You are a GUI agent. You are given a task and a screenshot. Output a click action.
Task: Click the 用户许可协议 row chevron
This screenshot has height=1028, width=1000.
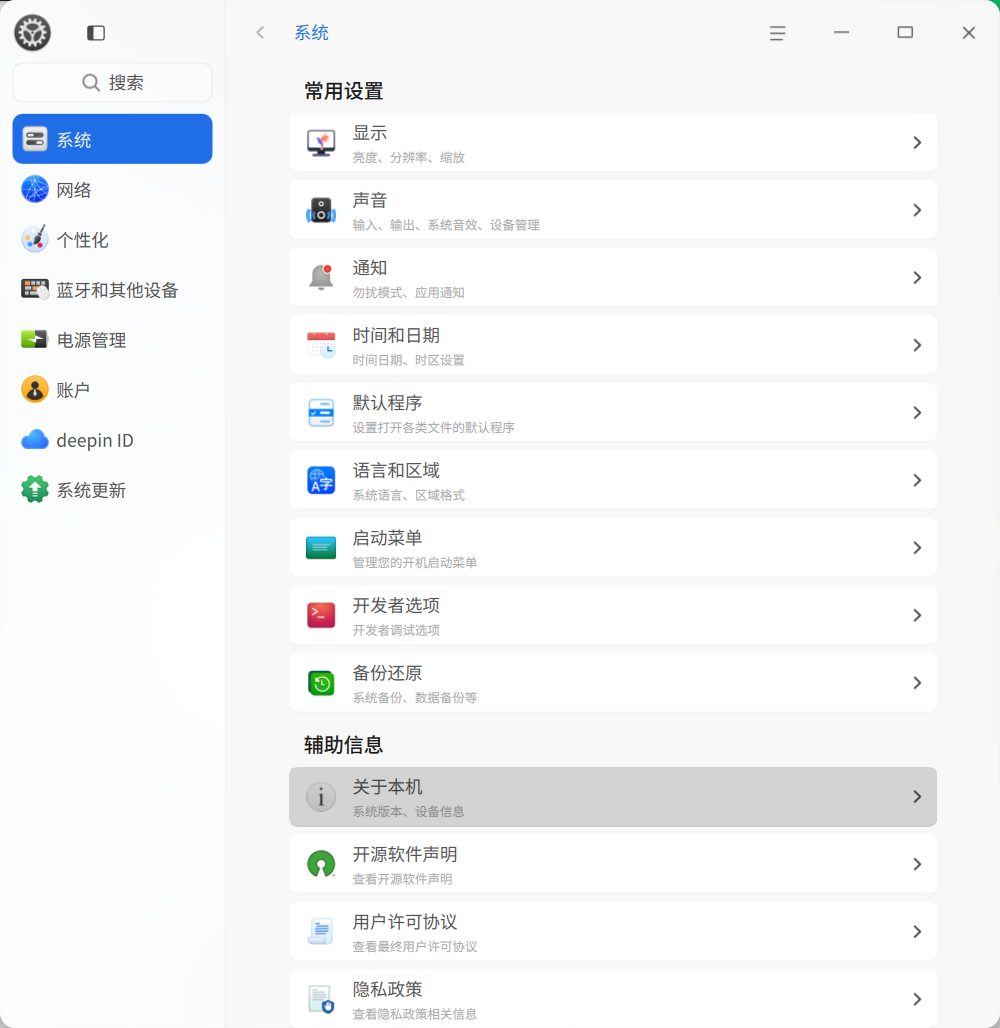click(x=917, y=932)
